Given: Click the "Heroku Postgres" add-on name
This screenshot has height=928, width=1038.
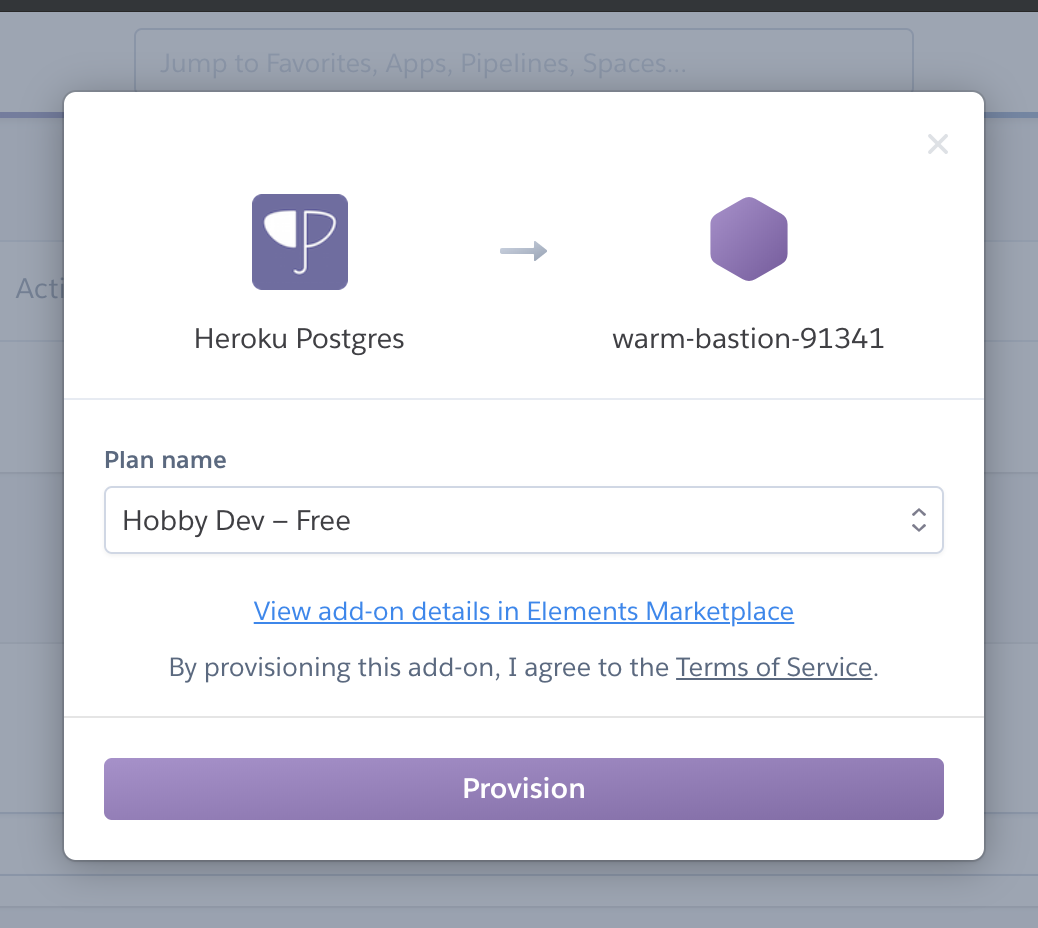Looking at the screenshot, I should [299, 339].
